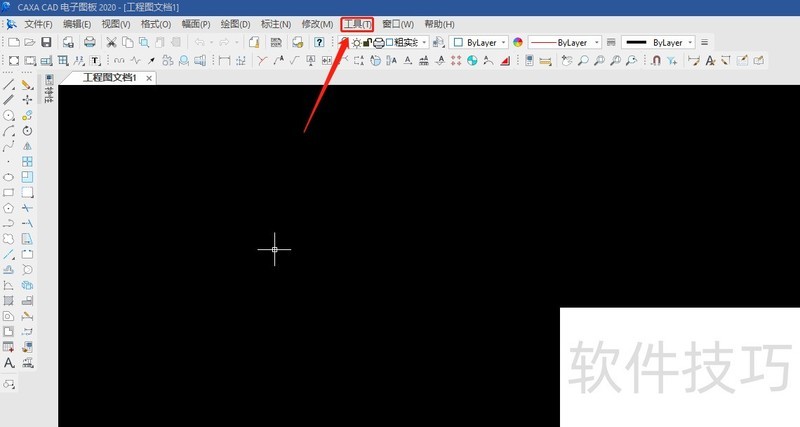The width and height of the screenshot is (800, 427).
Task: Undo the last action
Action: (199, 42)
